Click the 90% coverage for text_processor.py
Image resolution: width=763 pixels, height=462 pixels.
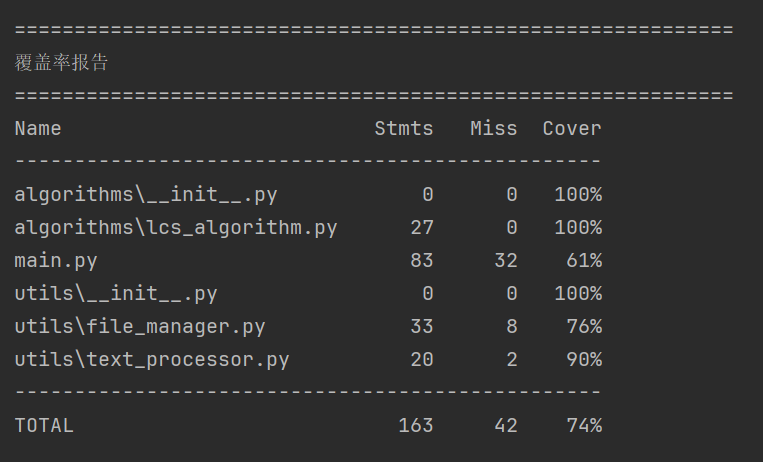pos(583,359)
